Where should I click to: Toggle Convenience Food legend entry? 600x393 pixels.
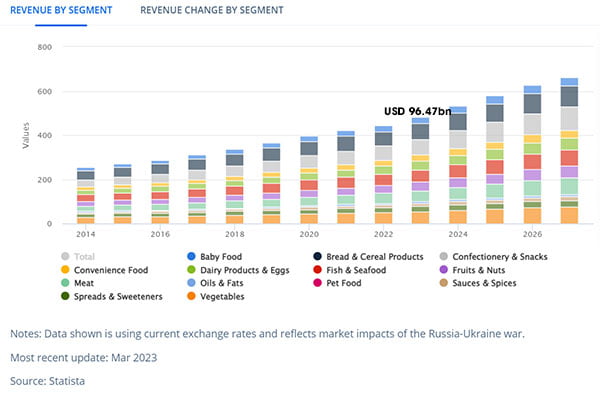pyautogui.click(x=104, y=270)
